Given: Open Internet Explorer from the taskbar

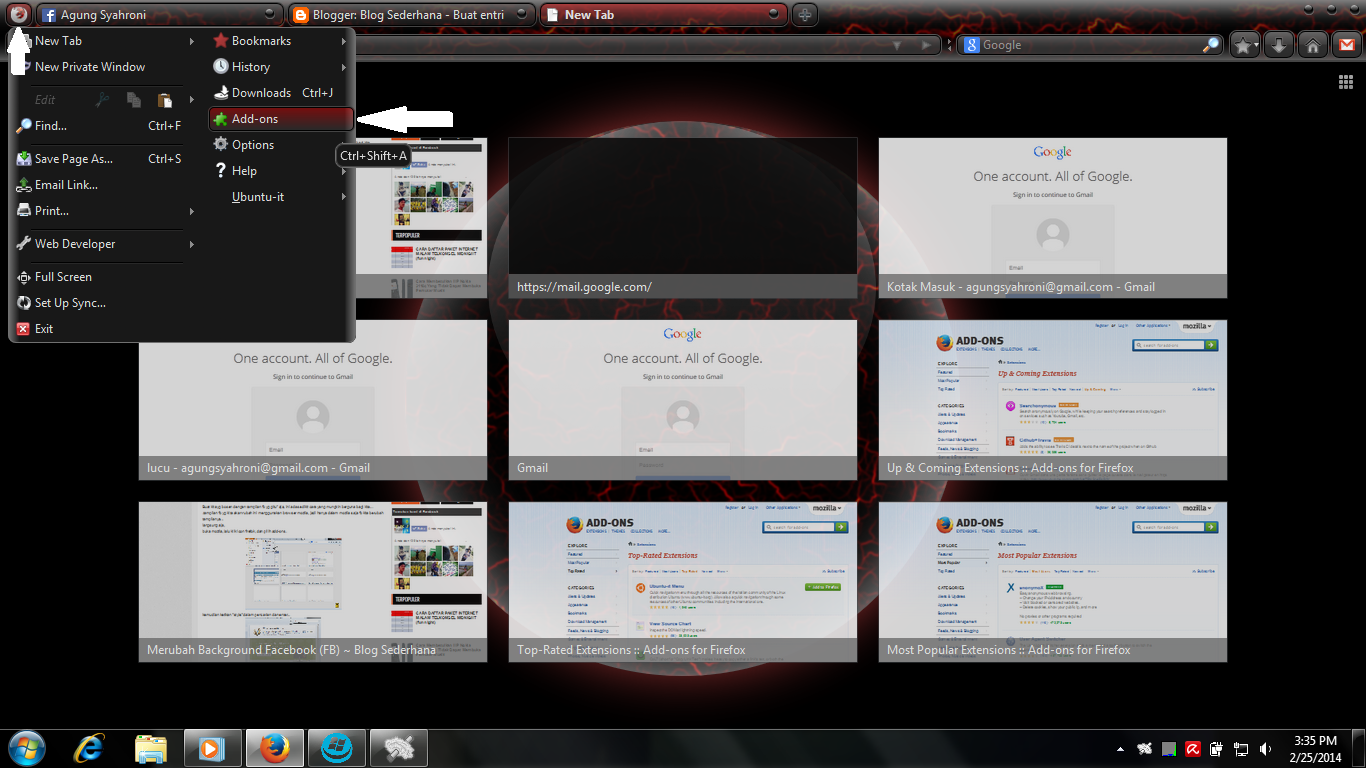Looking at the screenshot, I should coord(88,747).
